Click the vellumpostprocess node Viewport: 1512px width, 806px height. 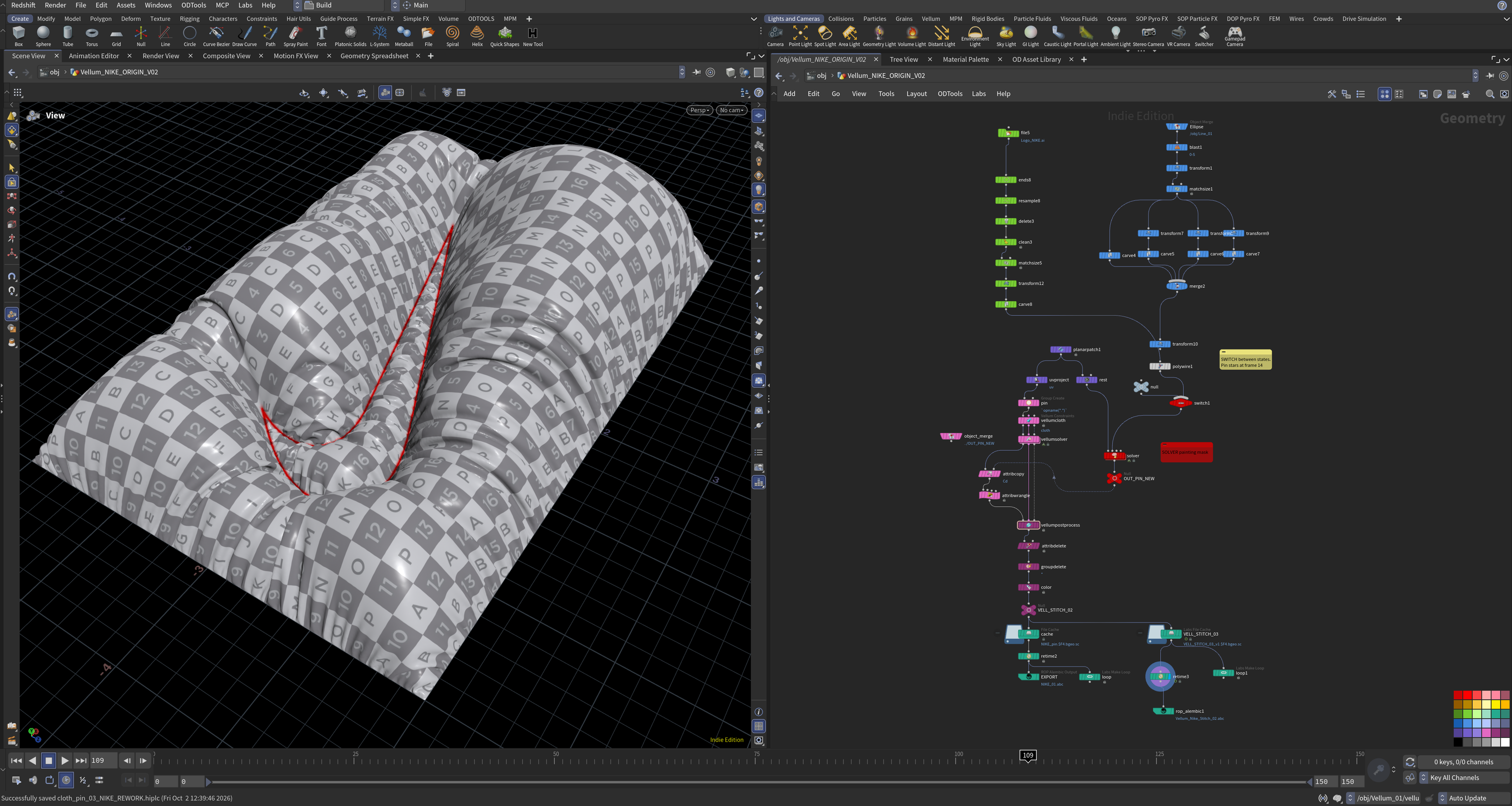(x=1028, y=525)
